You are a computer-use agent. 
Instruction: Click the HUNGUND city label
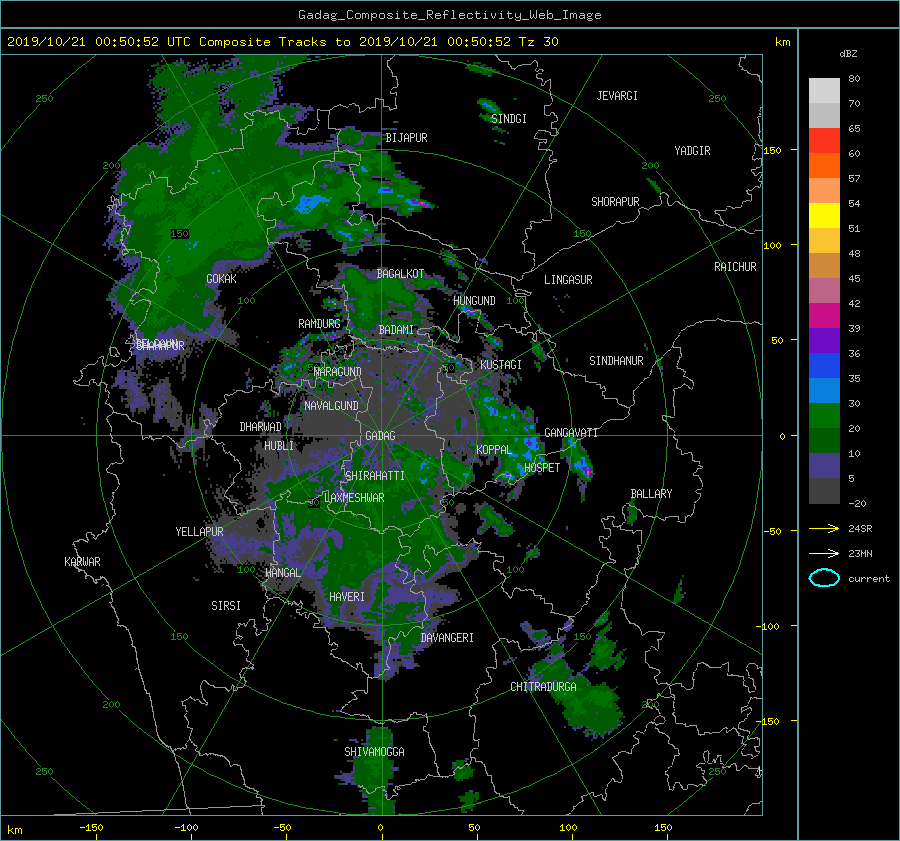(474, 301)
